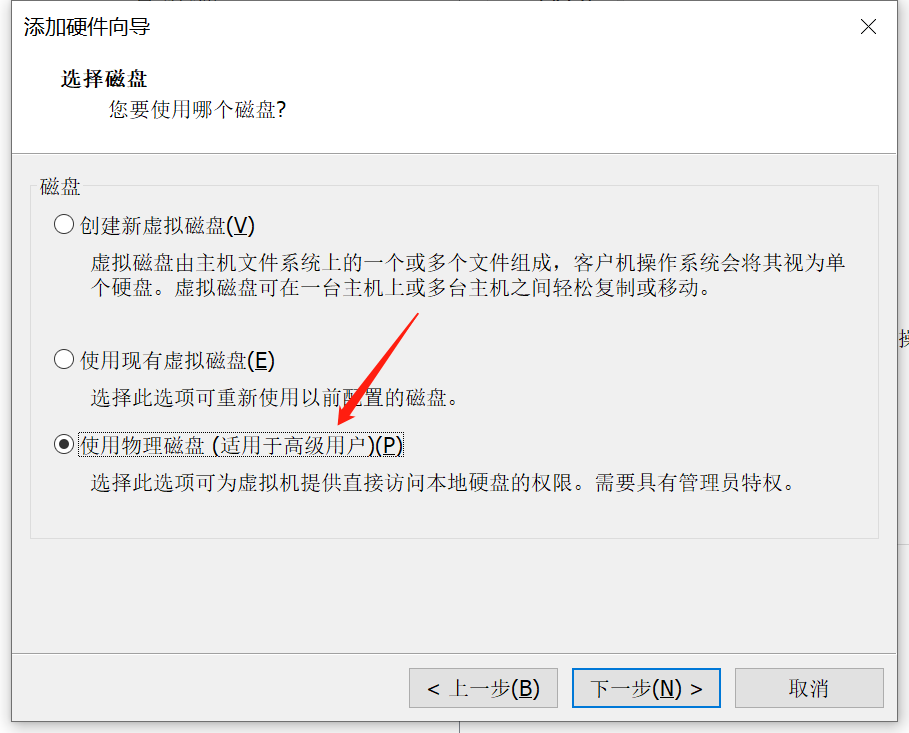This screenshot has width=909, height=733.
Task: Click the 使用物理磁盘 (适用于高级用户)(P) label
Action: coord(241,445)
